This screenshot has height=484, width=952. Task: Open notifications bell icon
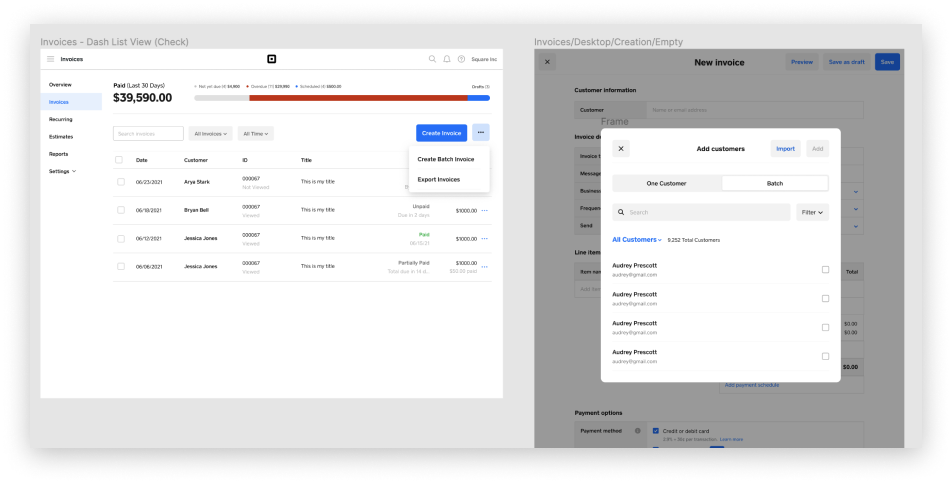[447, 59]
